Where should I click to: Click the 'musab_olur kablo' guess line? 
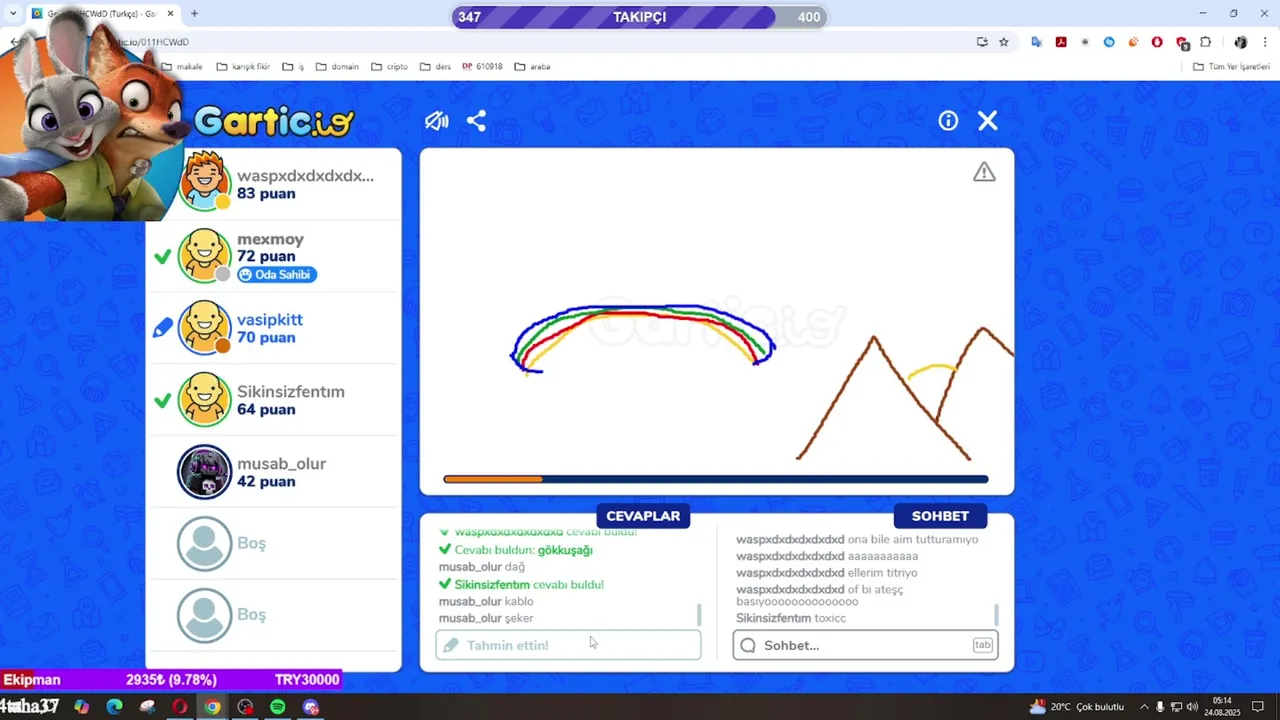pyautogui.click(x=486, y=601)
